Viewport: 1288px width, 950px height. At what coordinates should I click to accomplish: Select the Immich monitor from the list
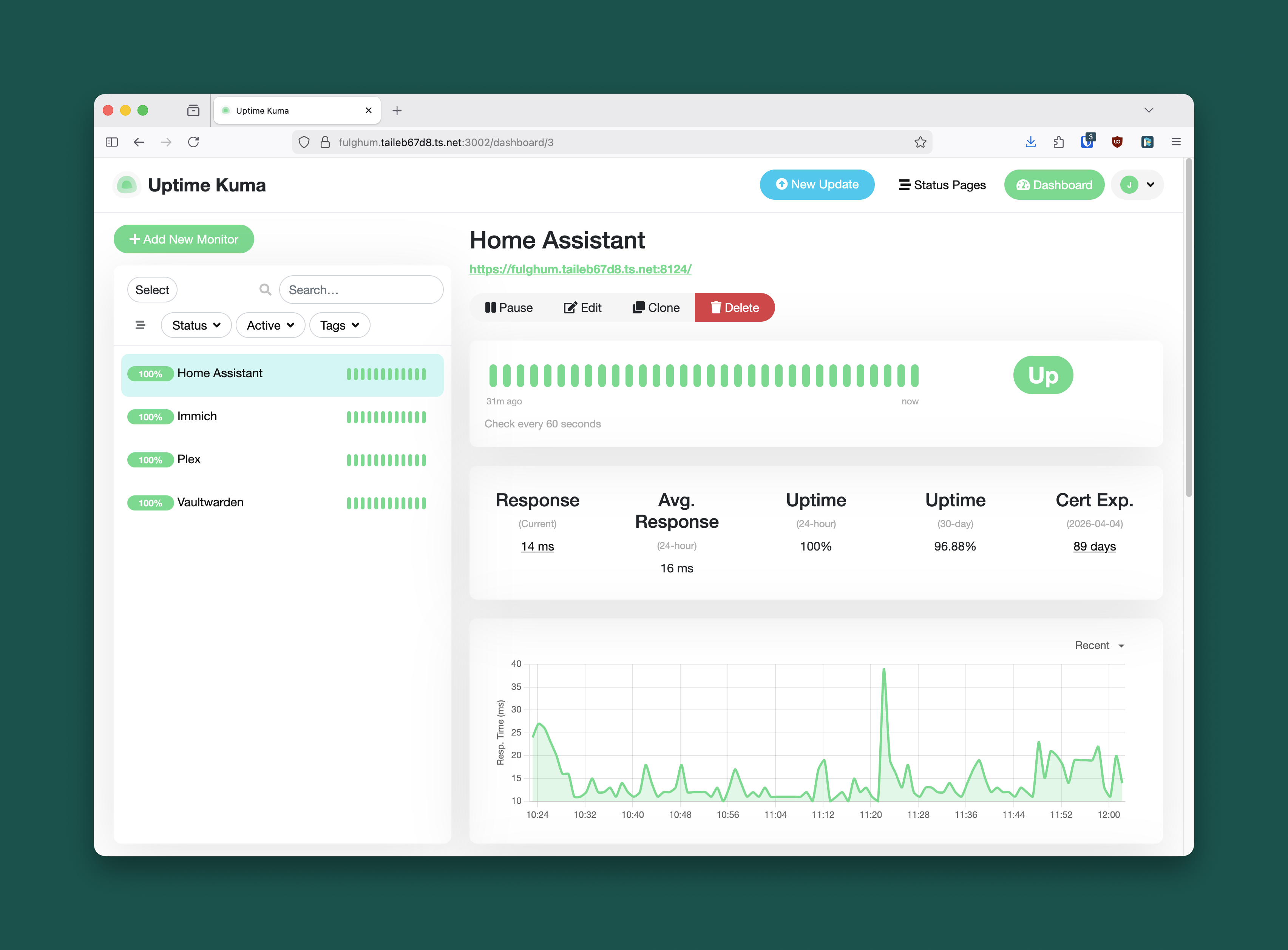coord(197,416)
